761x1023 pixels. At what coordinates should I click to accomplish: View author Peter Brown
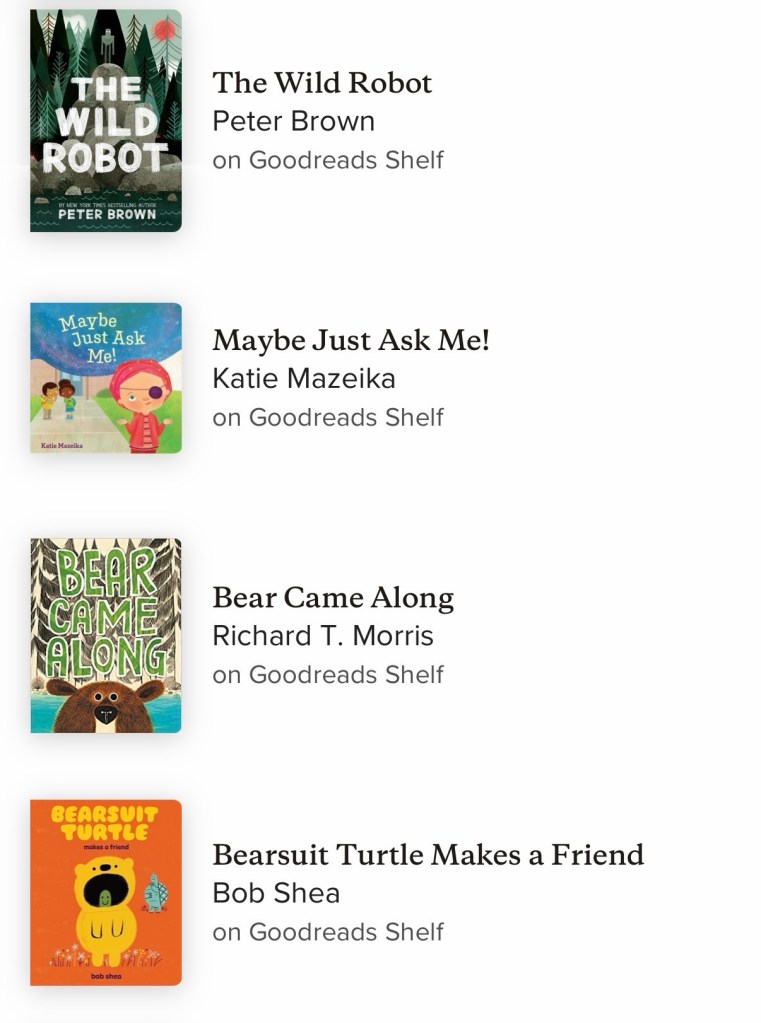coord(293,122)
